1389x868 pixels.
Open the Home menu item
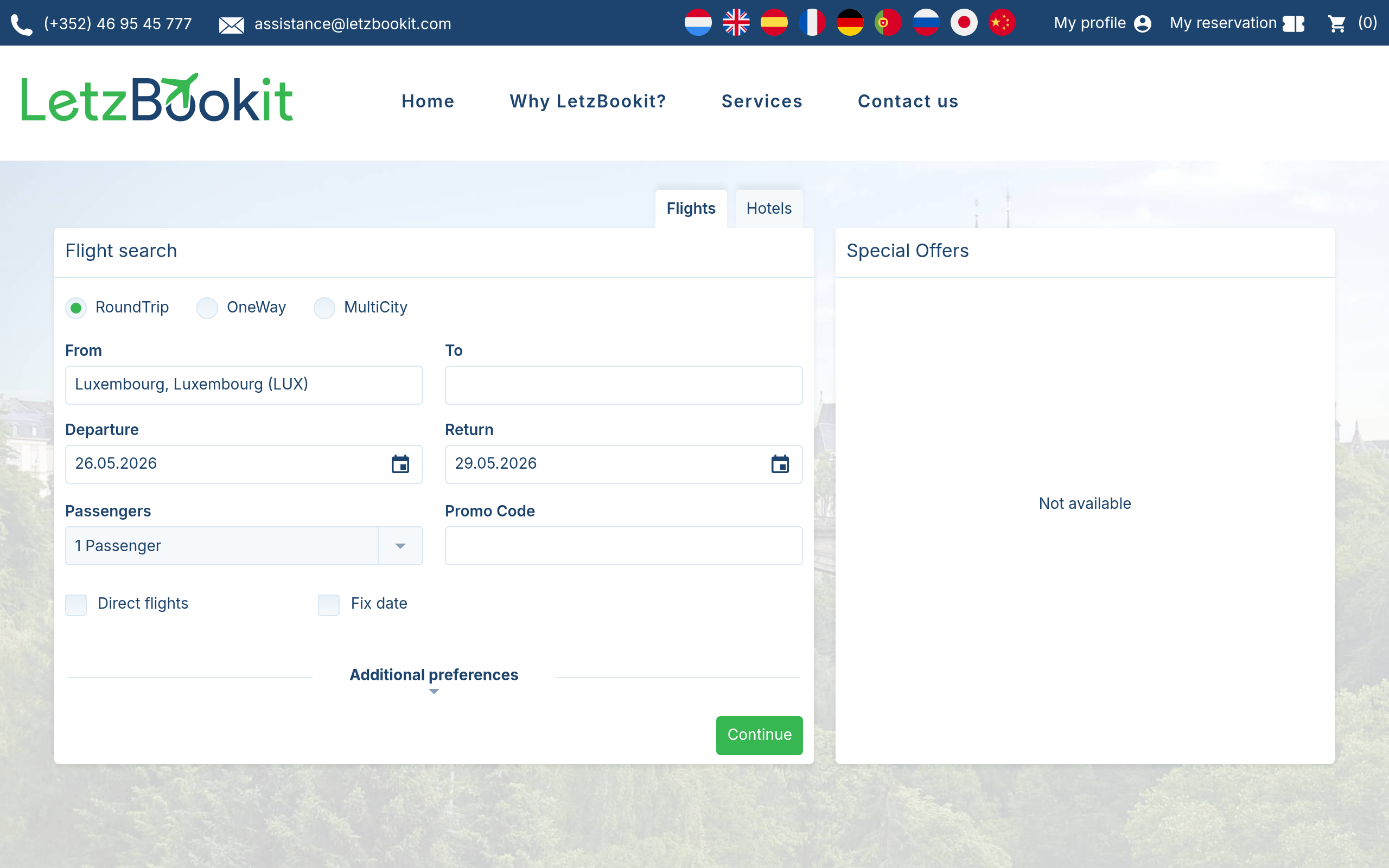pos(428,101)
